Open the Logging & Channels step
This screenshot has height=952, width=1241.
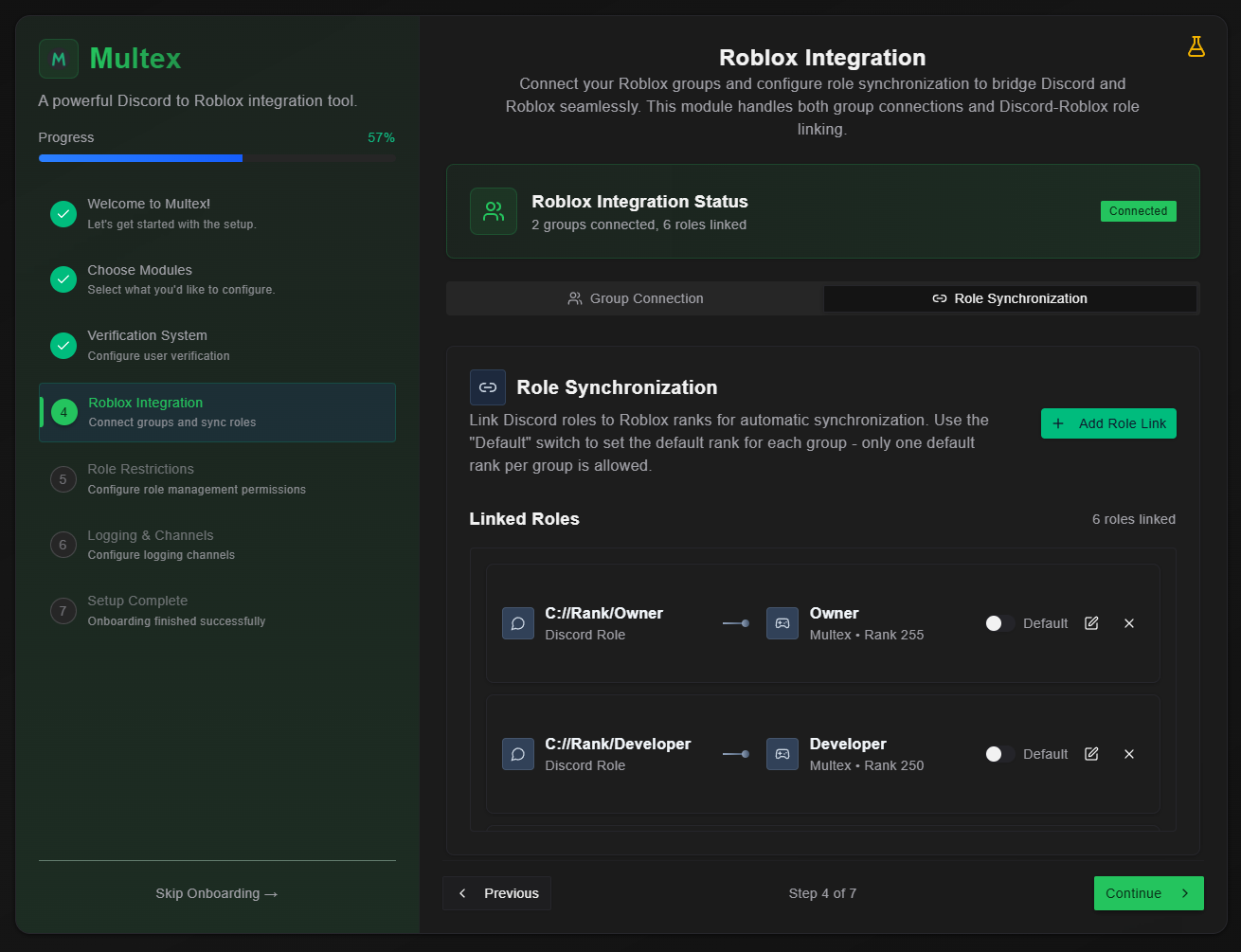coord(217,545)
